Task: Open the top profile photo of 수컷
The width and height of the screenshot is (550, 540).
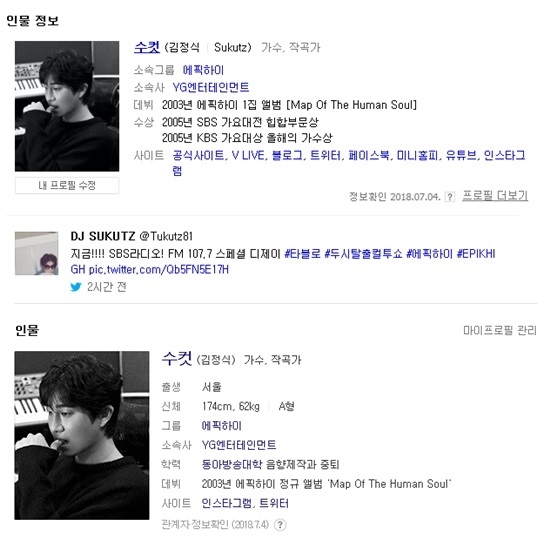Action: pos(67,106)
